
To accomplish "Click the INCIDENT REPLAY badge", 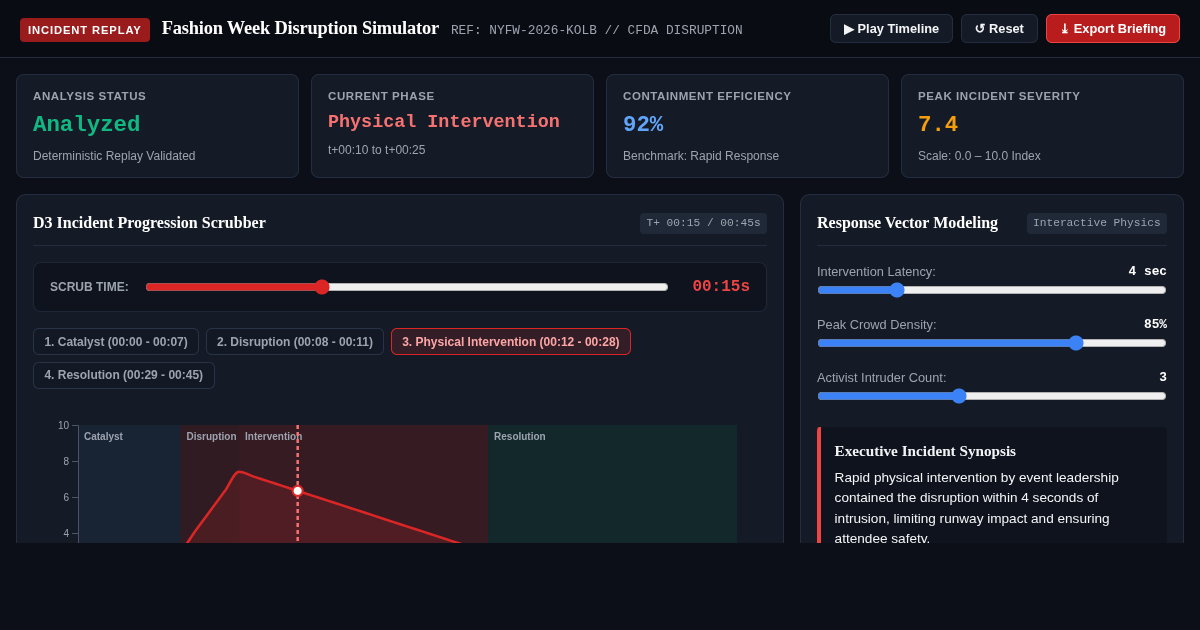I will point(85,30).
